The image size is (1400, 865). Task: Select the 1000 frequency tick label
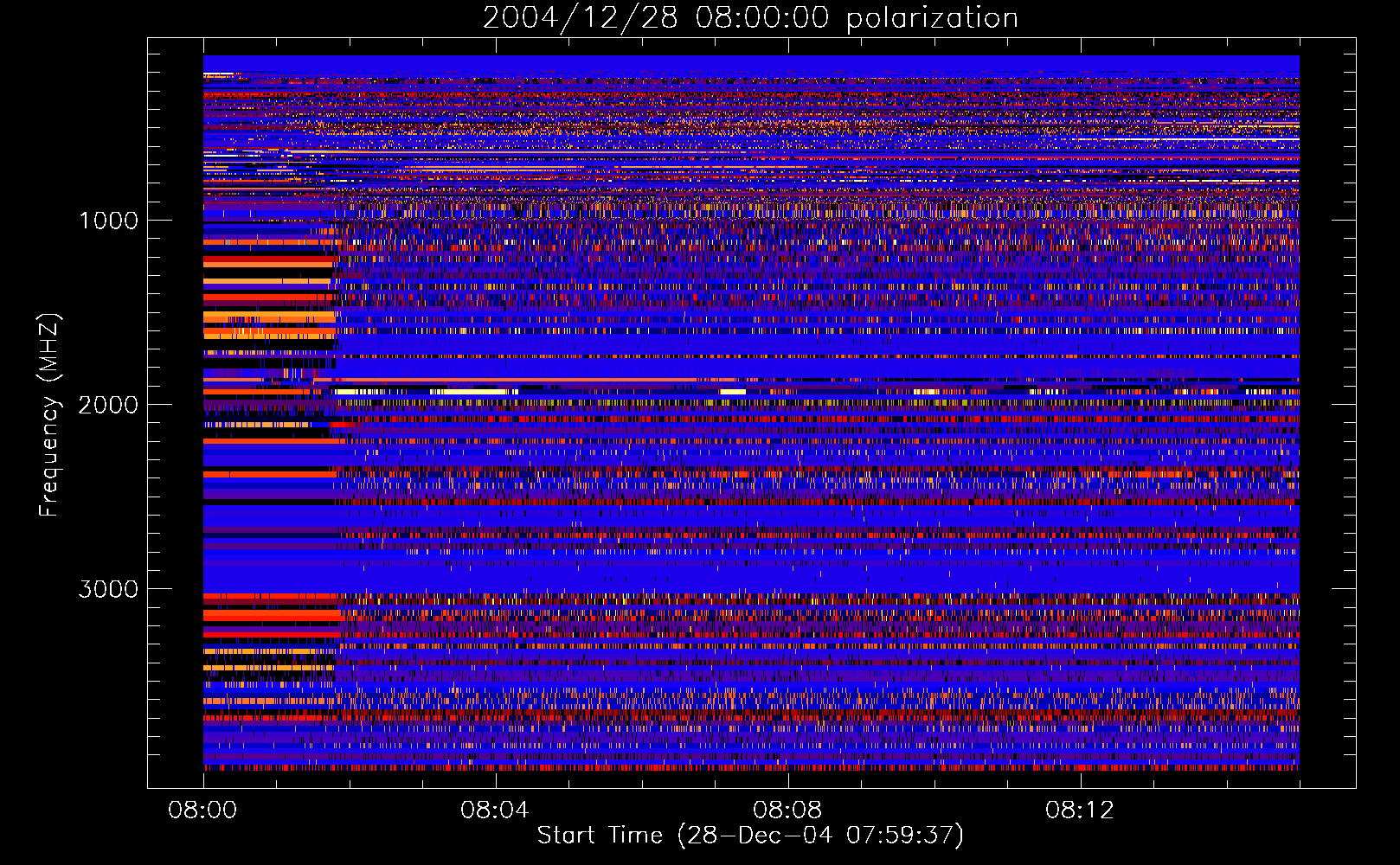pyautogui.click(x=108, y=221)
